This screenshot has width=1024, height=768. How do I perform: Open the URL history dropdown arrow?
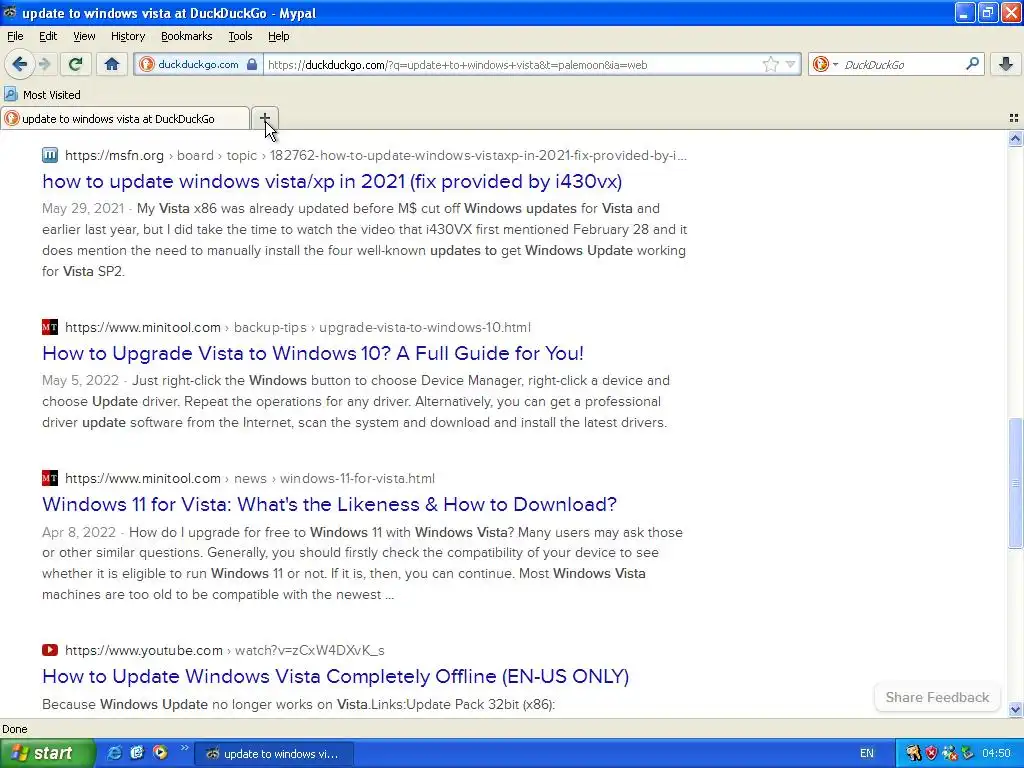(x=790, y=64)
